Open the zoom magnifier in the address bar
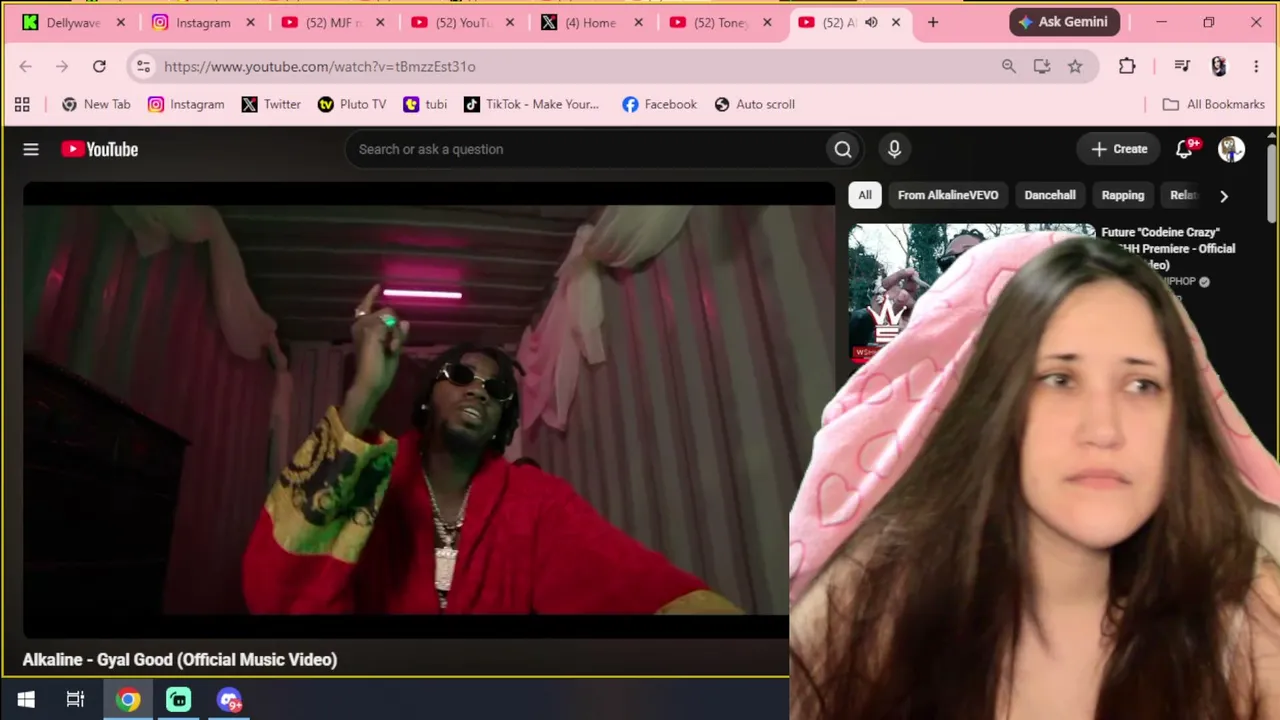The height and width of the screenshot is (720, 1280). (x=1008, y=66)
